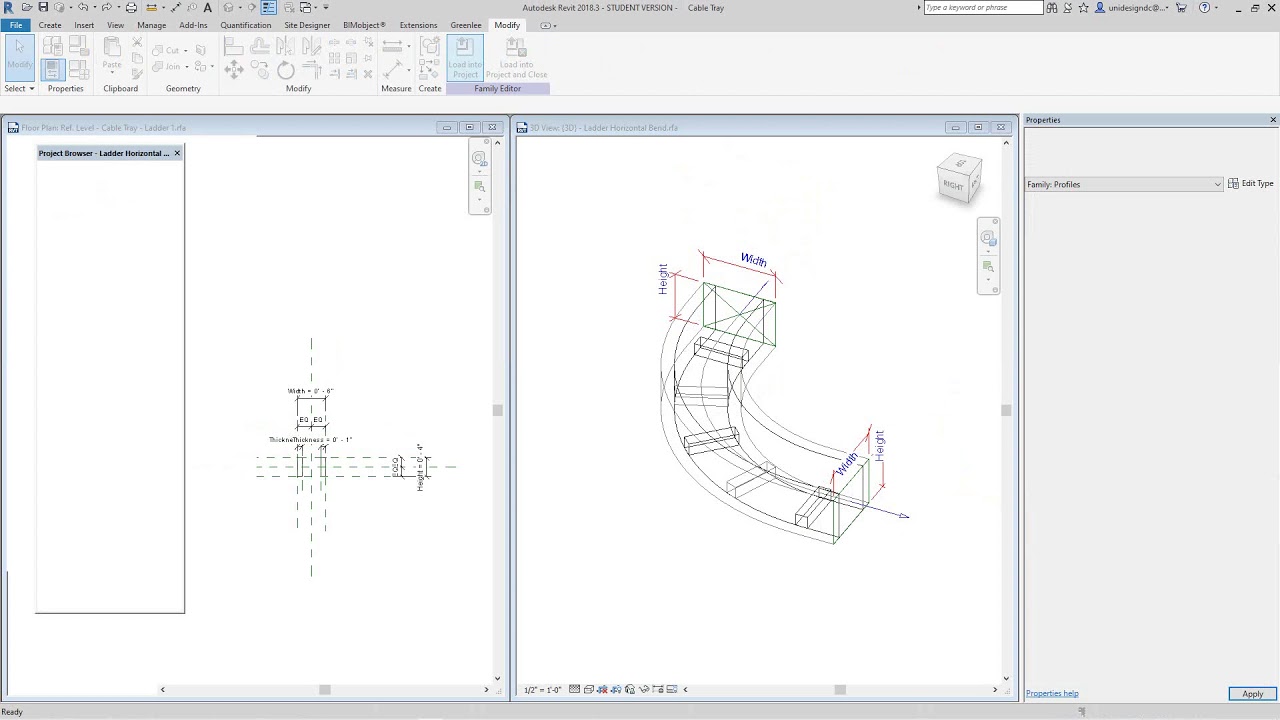The width and height of the screenshot is (1280, 720).
Task: Redo the last undone action
Action: point(106,7)
